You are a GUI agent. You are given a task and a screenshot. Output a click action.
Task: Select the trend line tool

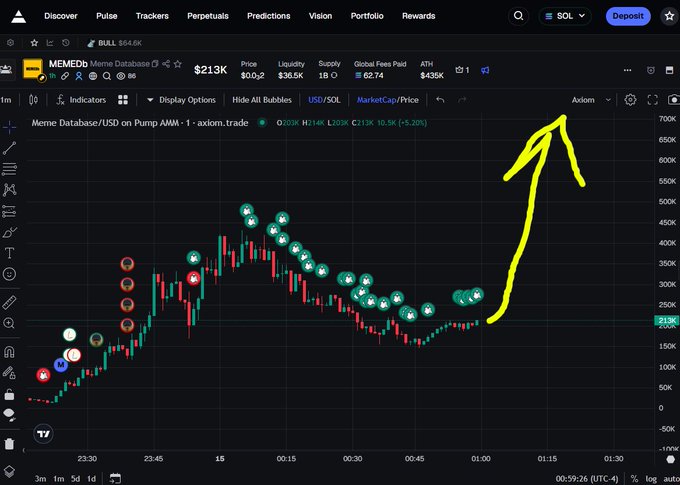9,148
